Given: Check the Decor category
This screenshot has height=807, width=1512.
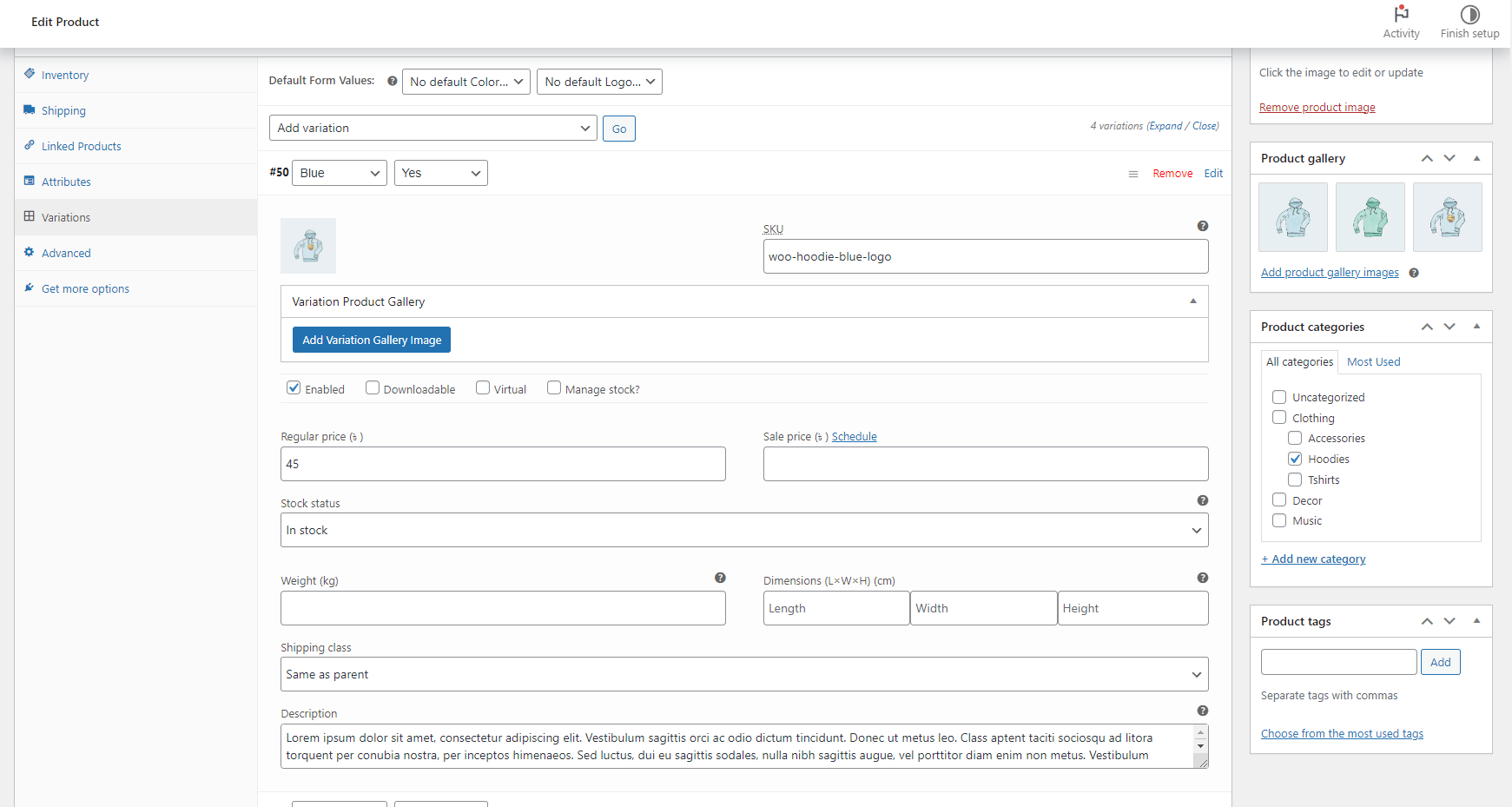Looking at the screenshot, I should coord(1279,499).
